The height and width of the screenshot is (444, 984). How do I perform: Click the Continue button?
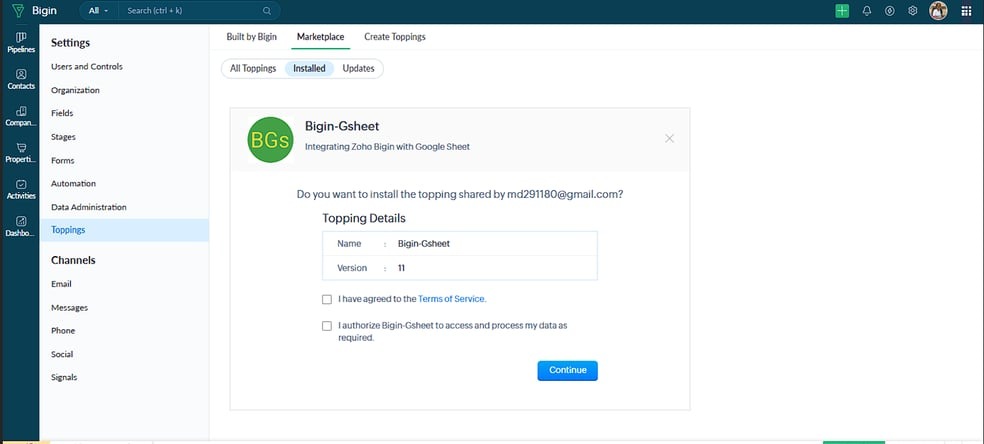pos(567,371)
